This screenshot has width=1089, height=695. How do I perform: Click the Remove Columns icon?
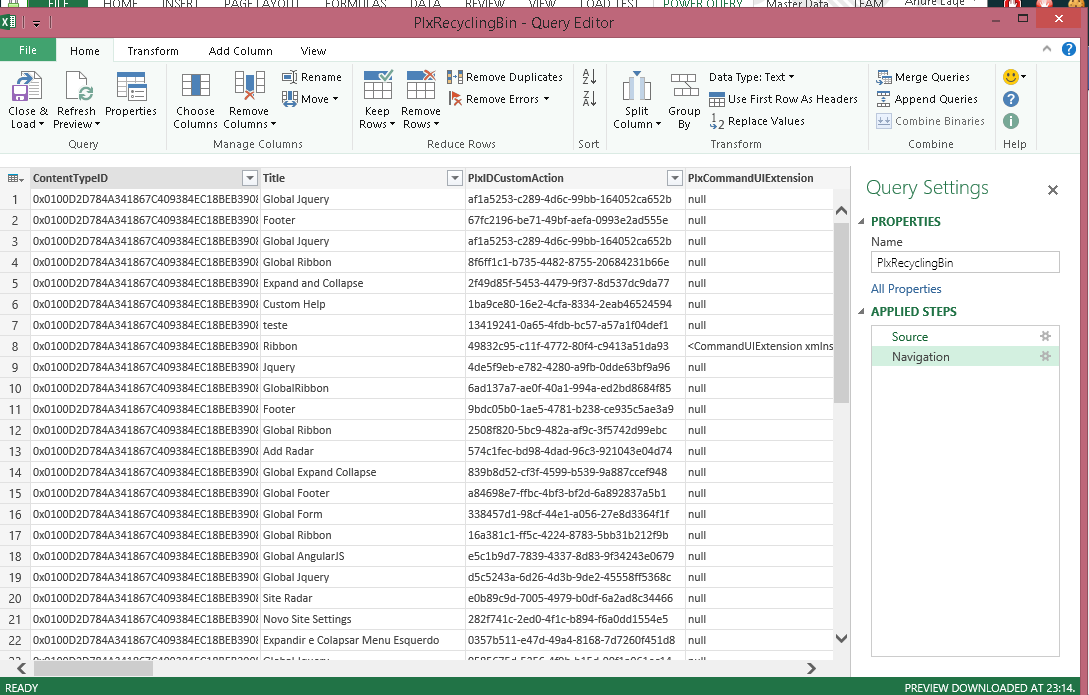[249, 86]
